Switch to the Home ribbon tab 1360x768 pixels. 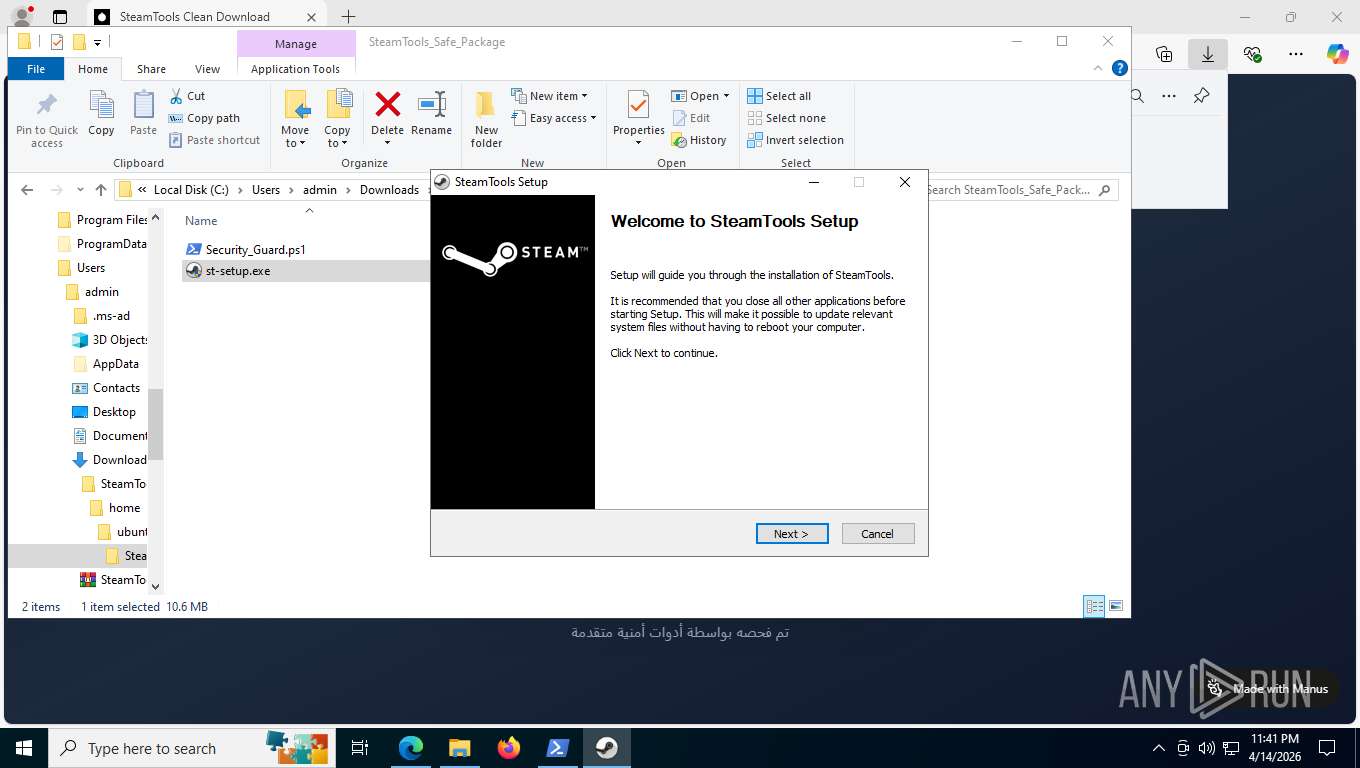coord(93,69)
